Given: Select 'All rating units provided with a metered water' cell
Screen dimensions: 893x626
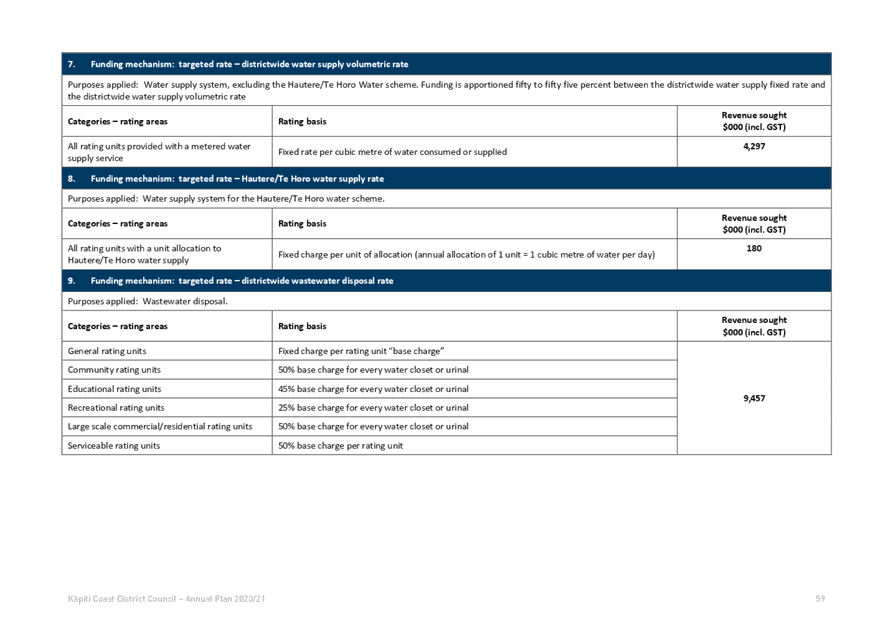Looking at the screenshot, I should [167, 152].
